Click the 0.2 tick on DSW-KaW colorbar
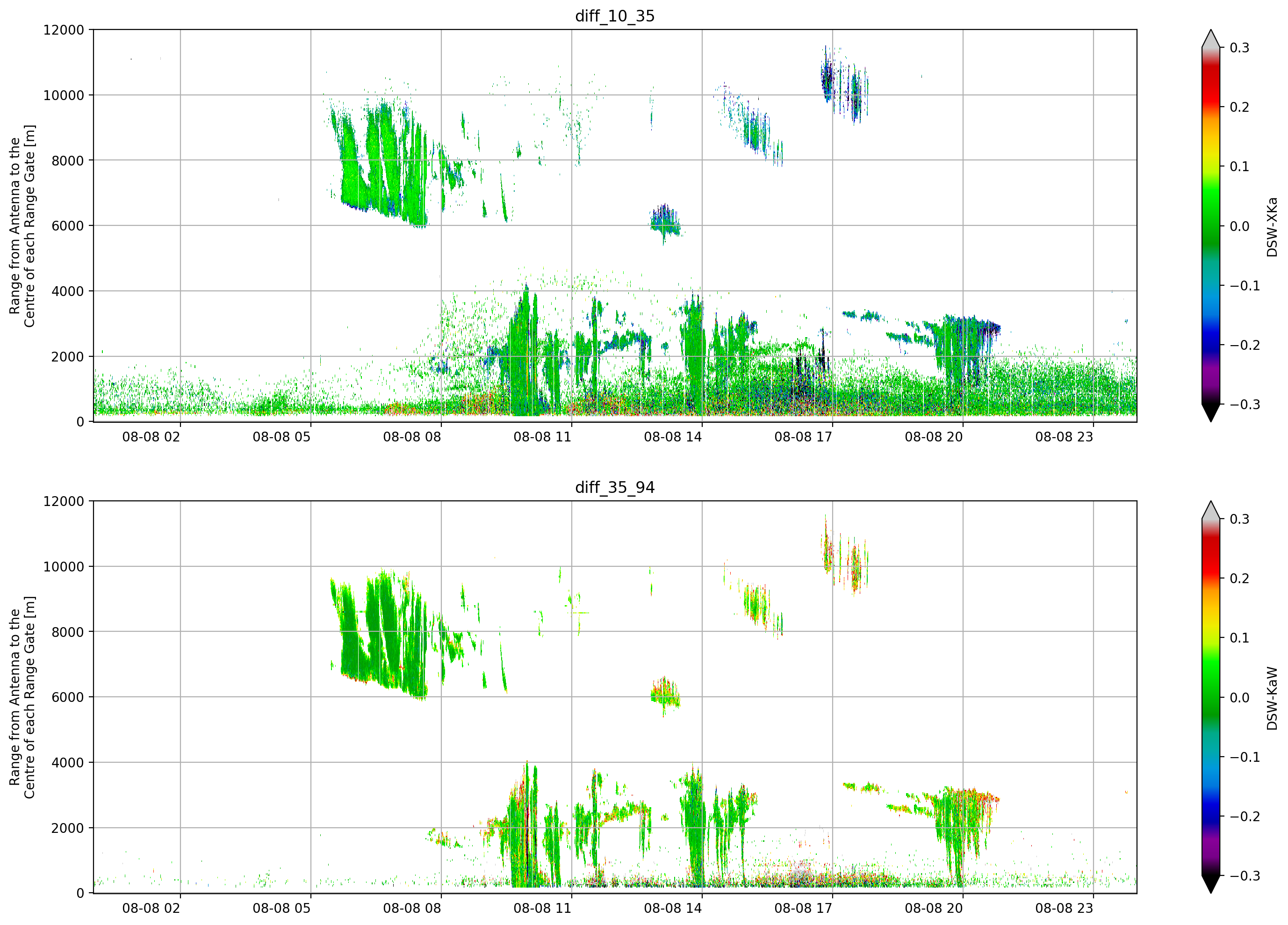Image resolution: width=1288 pixels, height=925 pixels. click(1240, 578)
